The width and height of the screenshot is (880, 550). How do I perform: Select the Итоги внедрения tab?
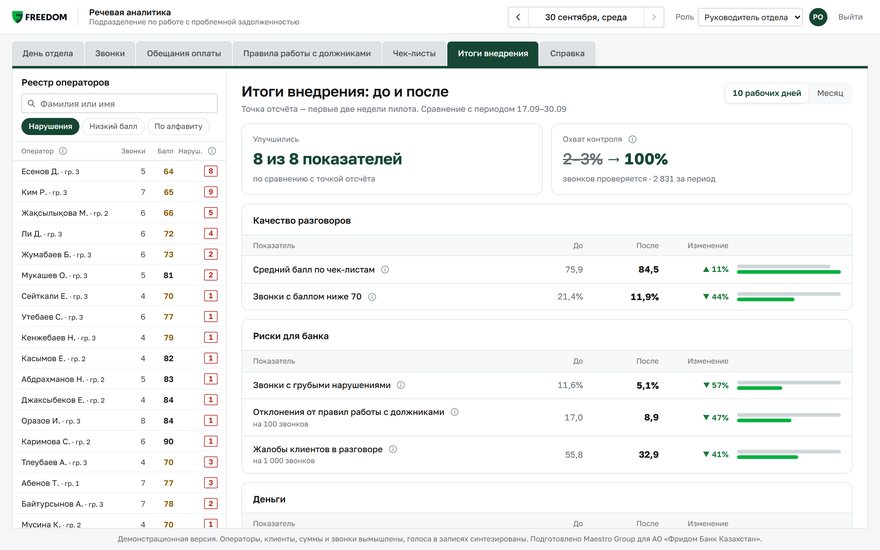(x=493, y=54)
